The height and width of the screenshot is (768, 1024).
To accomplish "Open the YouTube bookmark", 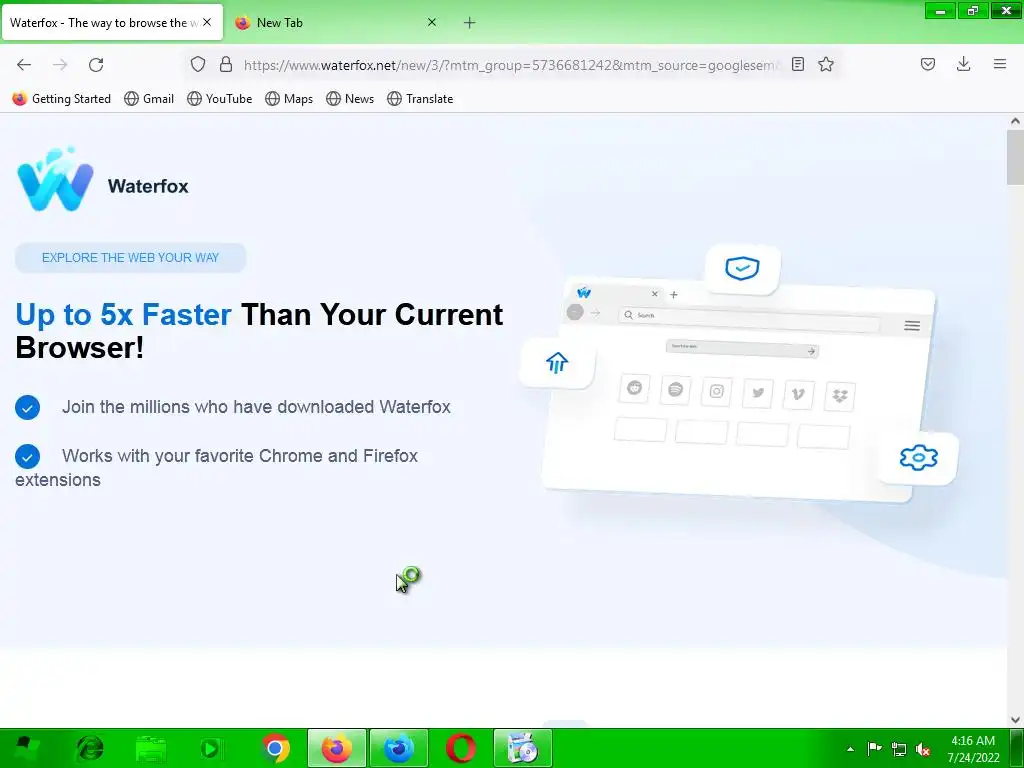I will click(x=219, y=99).
